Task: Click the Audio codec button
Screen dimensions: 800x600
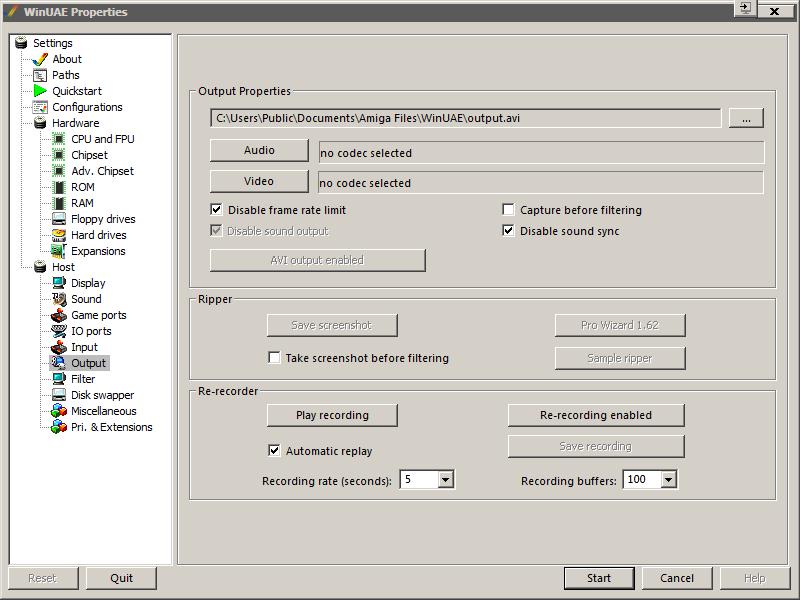Action: tap(259, 150)
